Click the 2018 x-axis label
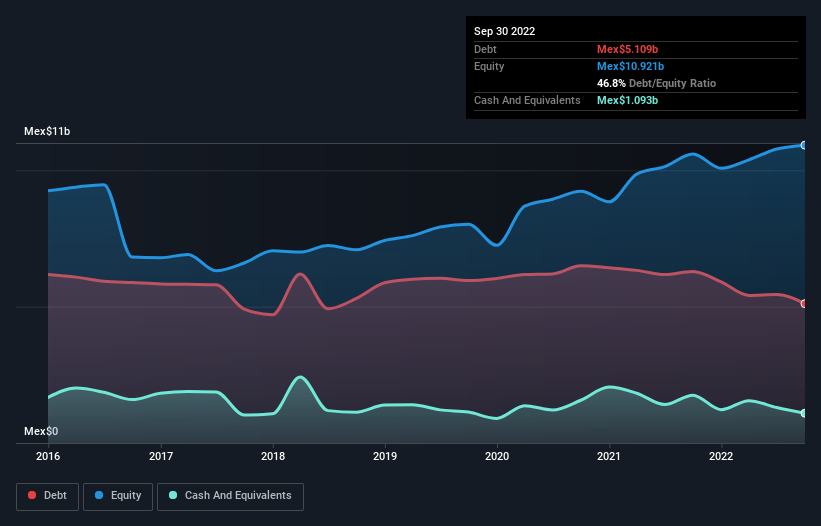Image resolution: width=821 pixels, height=526 pixels. [x=273, y=456]
